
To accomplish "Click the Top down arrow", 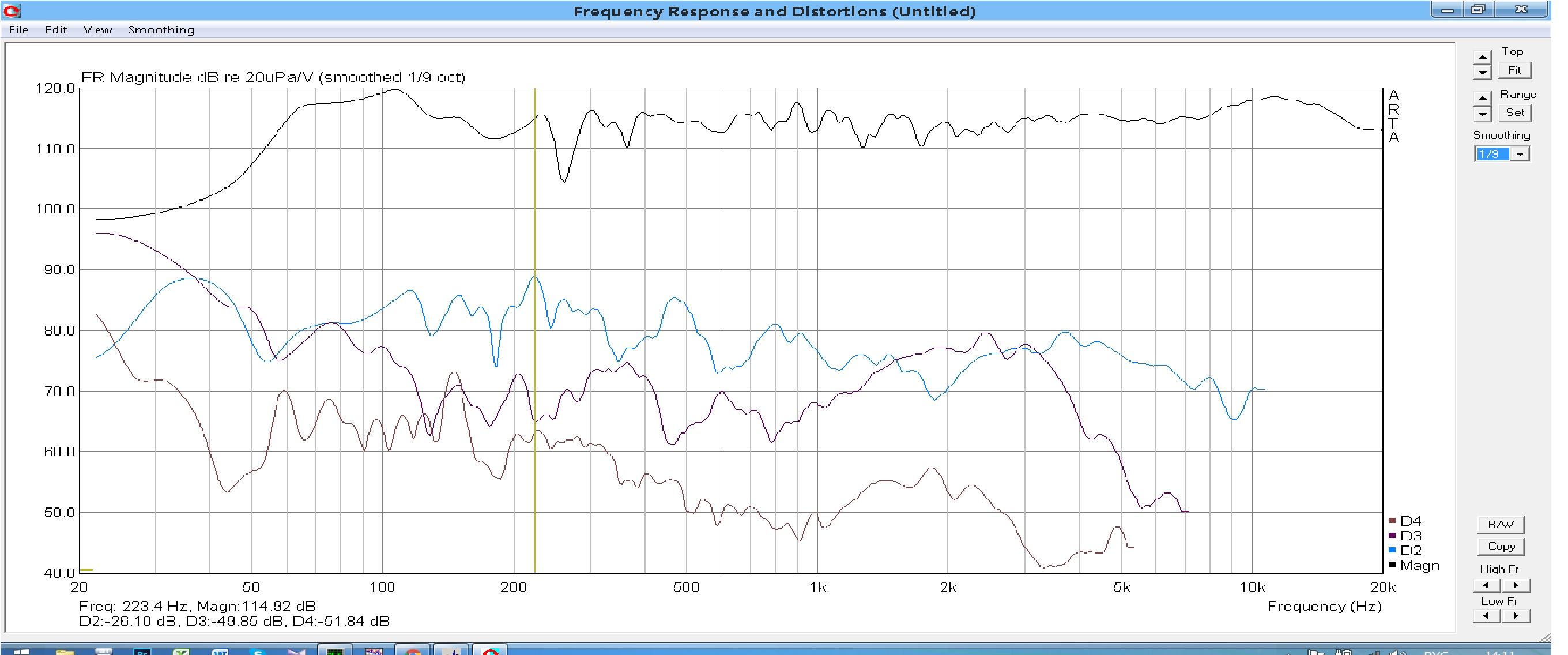I will coord(1482,72).
